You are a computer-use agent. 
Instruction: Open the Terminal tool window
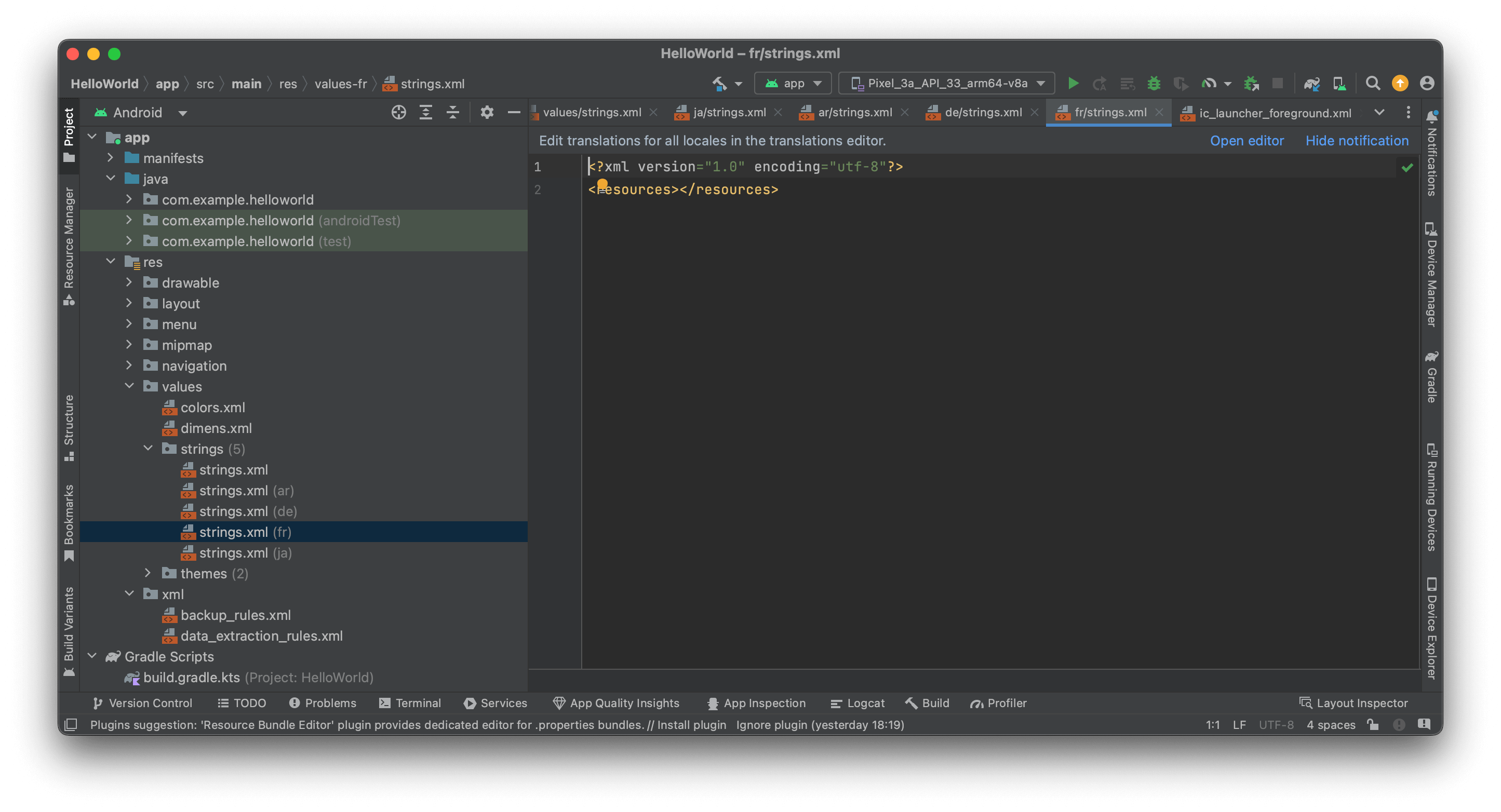(410, 702)
